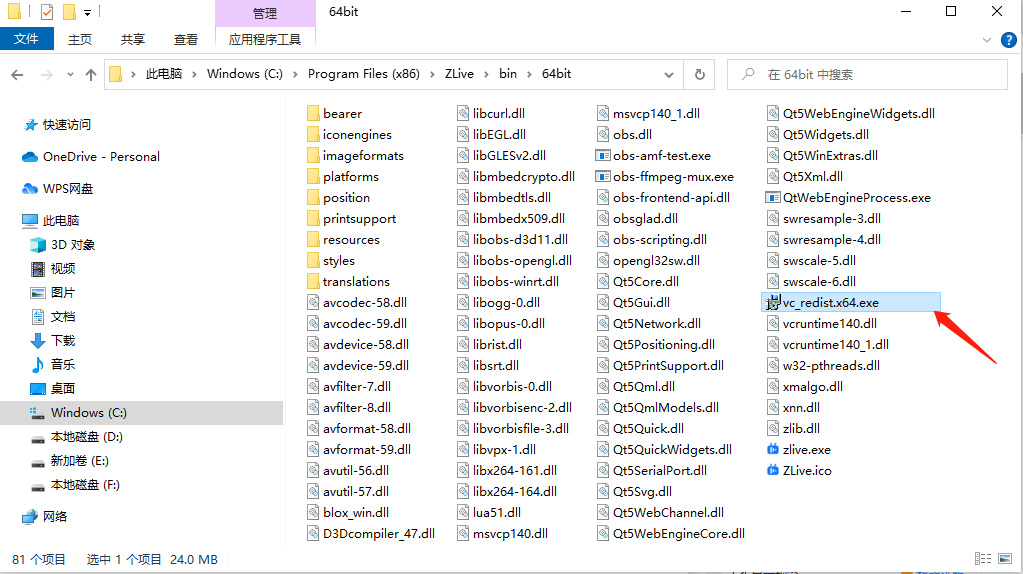1023x574 pixels.
Task: Select ZLive.ico file icon
Action: (x=773, y=470)
